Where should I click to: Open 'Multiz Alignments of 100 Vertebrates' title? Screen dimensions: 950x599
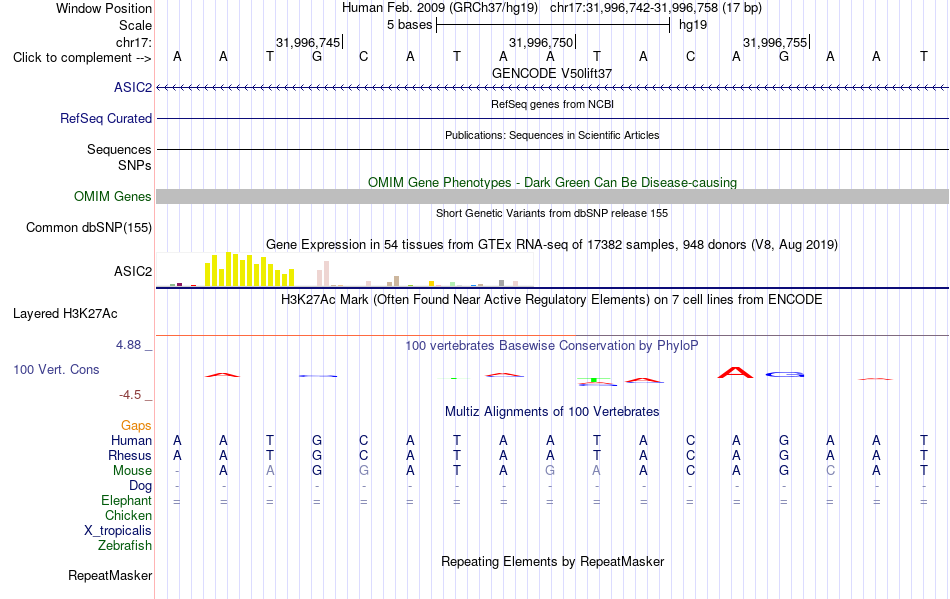[x=552, y=412]
